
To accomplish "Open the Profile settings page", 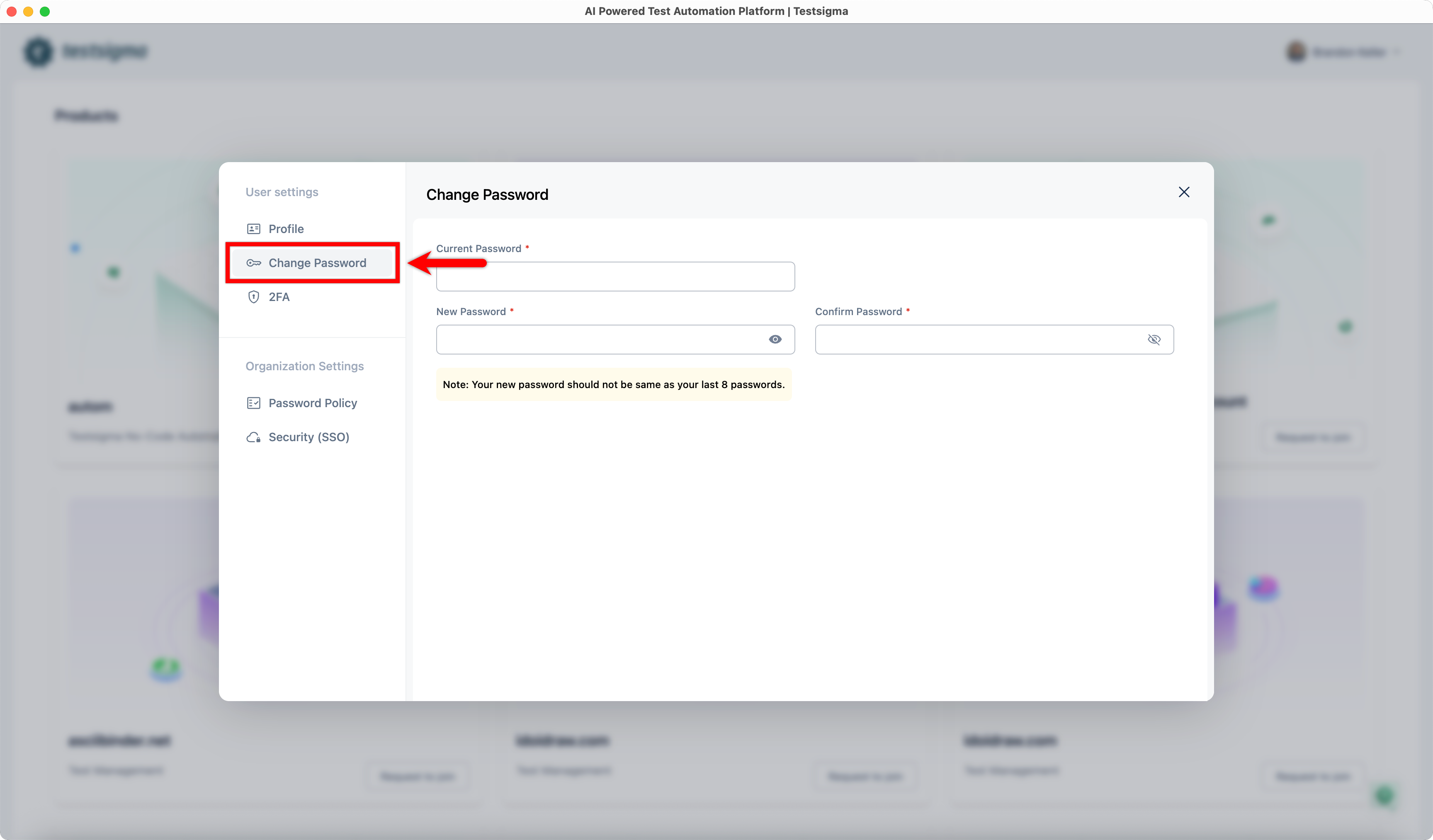I will click(286, 228).
